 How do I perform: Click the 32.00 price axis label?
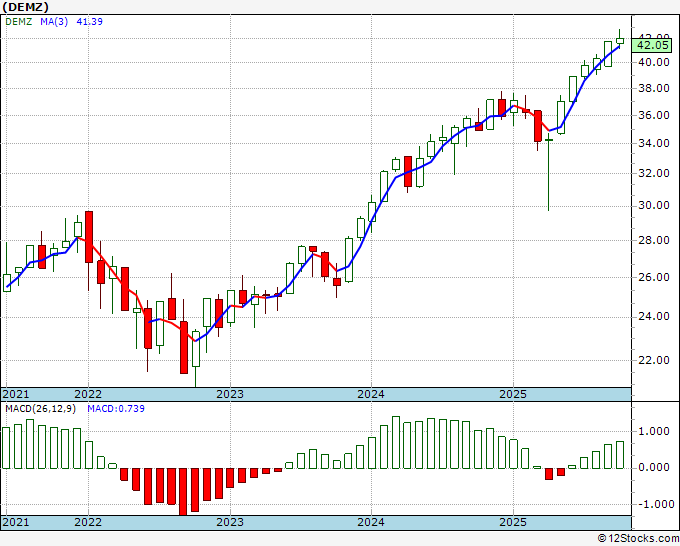(654, 173)
